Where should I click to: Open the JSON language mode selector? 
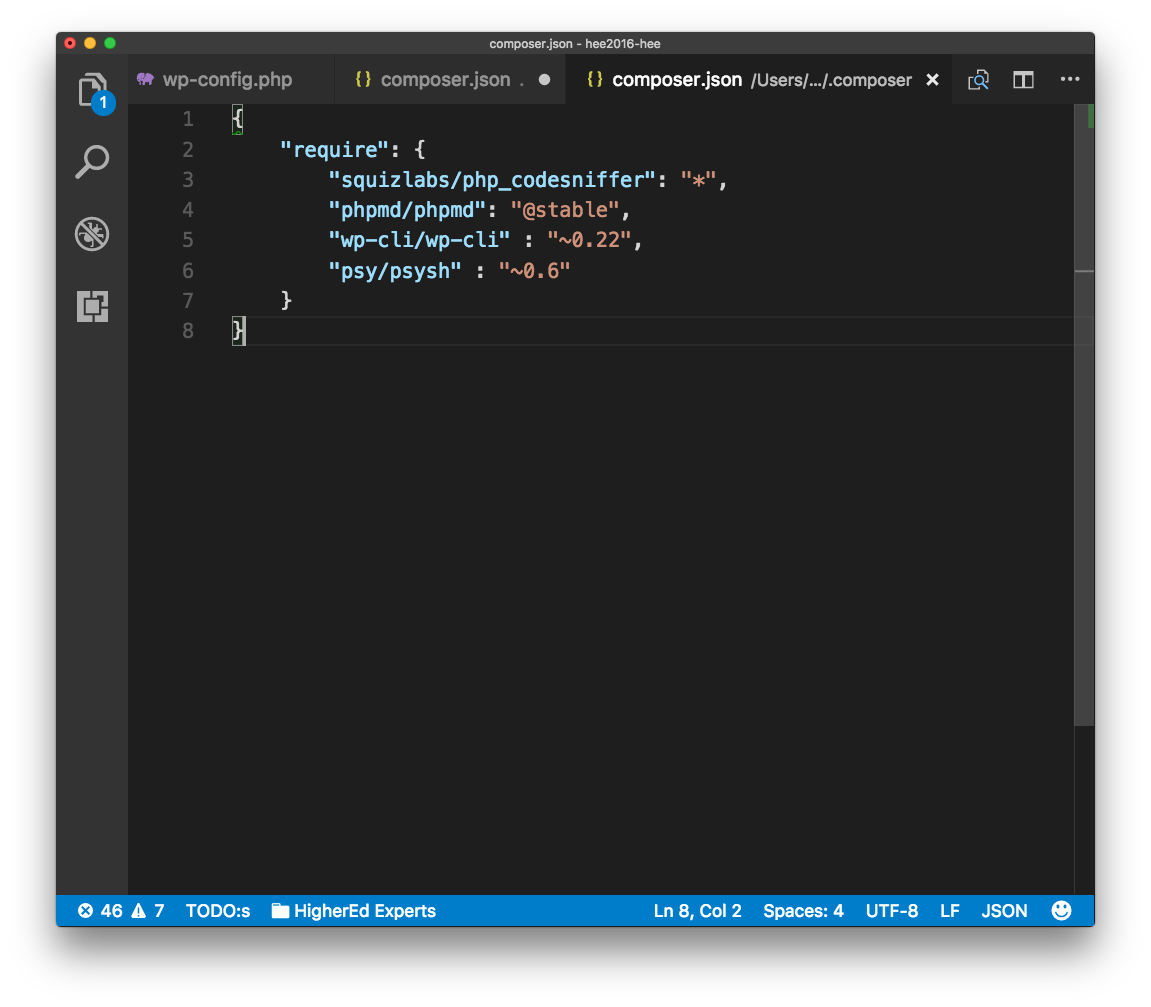coord(1004,911)
